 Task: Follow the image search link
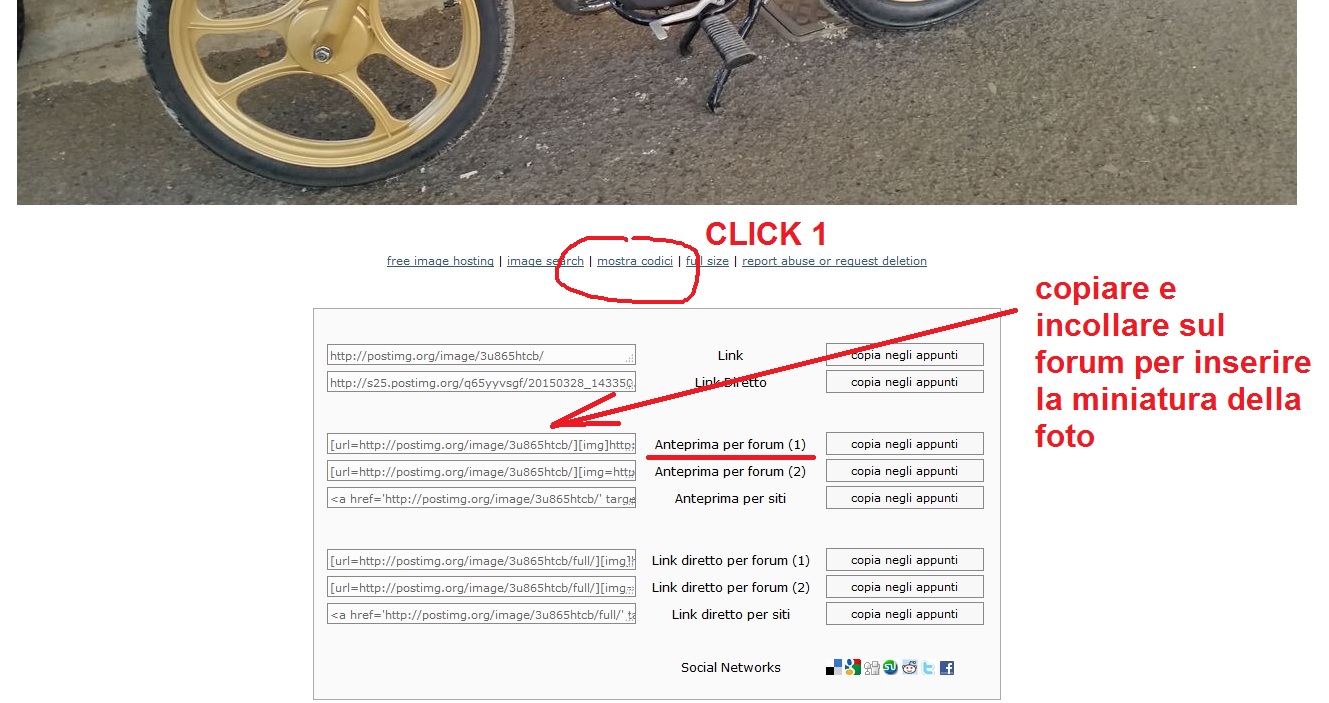[545, 261]
